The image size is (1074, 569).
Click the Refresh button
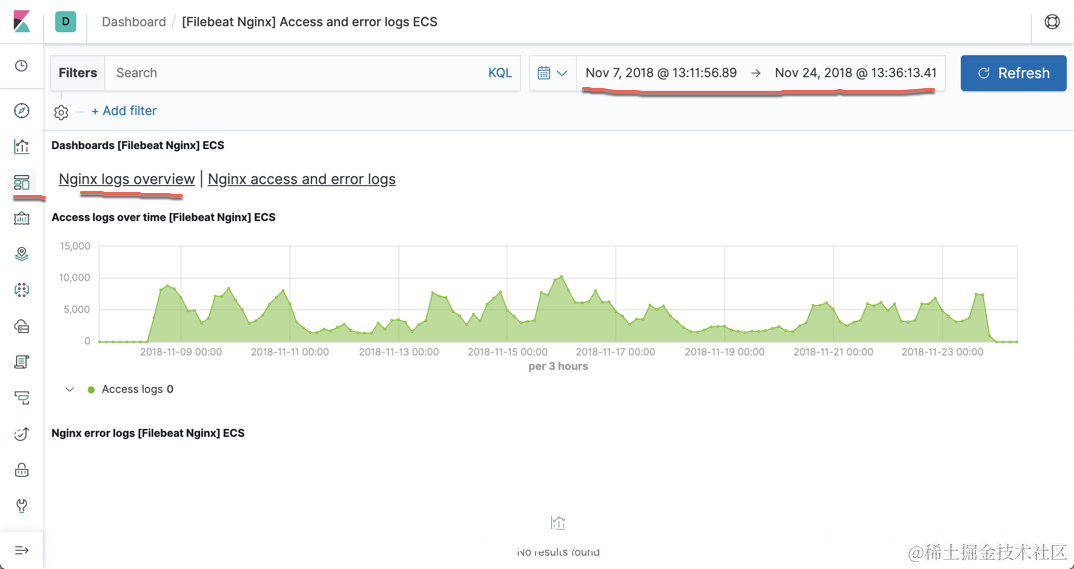click(1014, 73)
